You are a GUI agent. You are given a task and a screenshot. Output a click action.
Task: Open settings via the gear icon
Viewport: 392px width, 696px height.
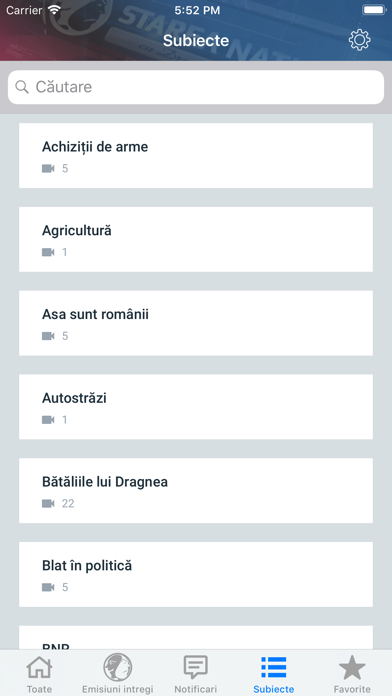[x=359, y=40]
